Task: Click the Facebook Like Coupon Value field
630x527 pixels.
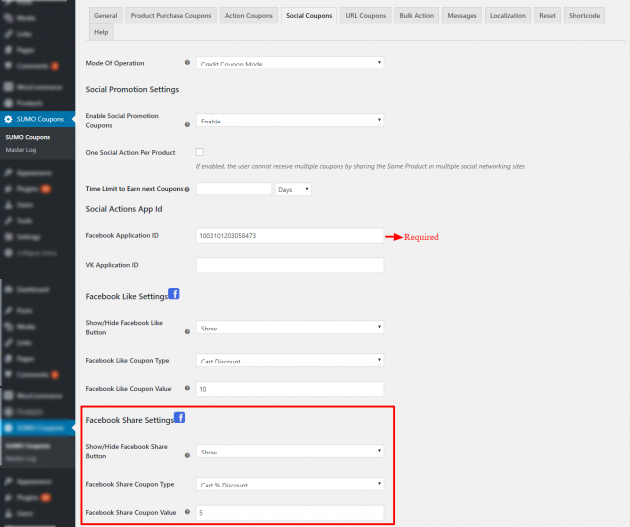Action: click(290, 389)
